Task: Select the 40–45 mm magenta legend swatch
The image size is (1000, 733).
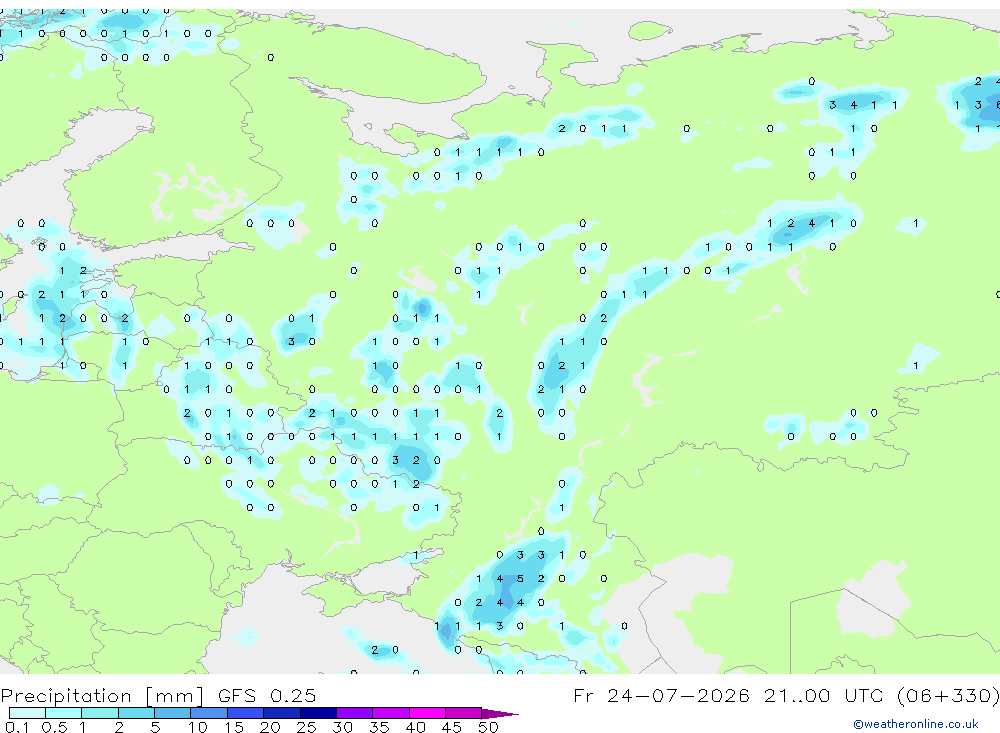Action: tap(427, 713)
